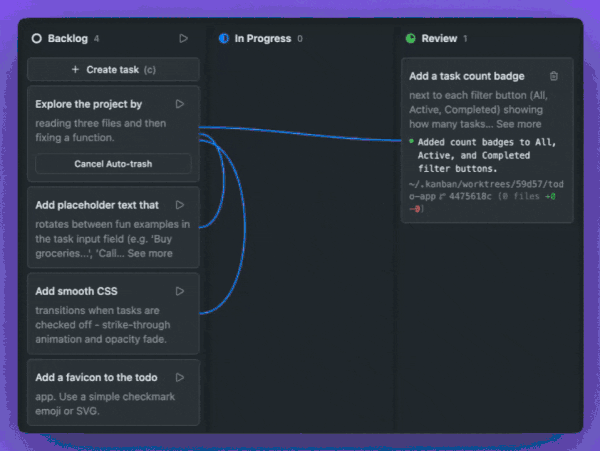Click the In Progress half-circle status icon
The height and width of the screenshot is (451, 600).
tap(224, 39)
